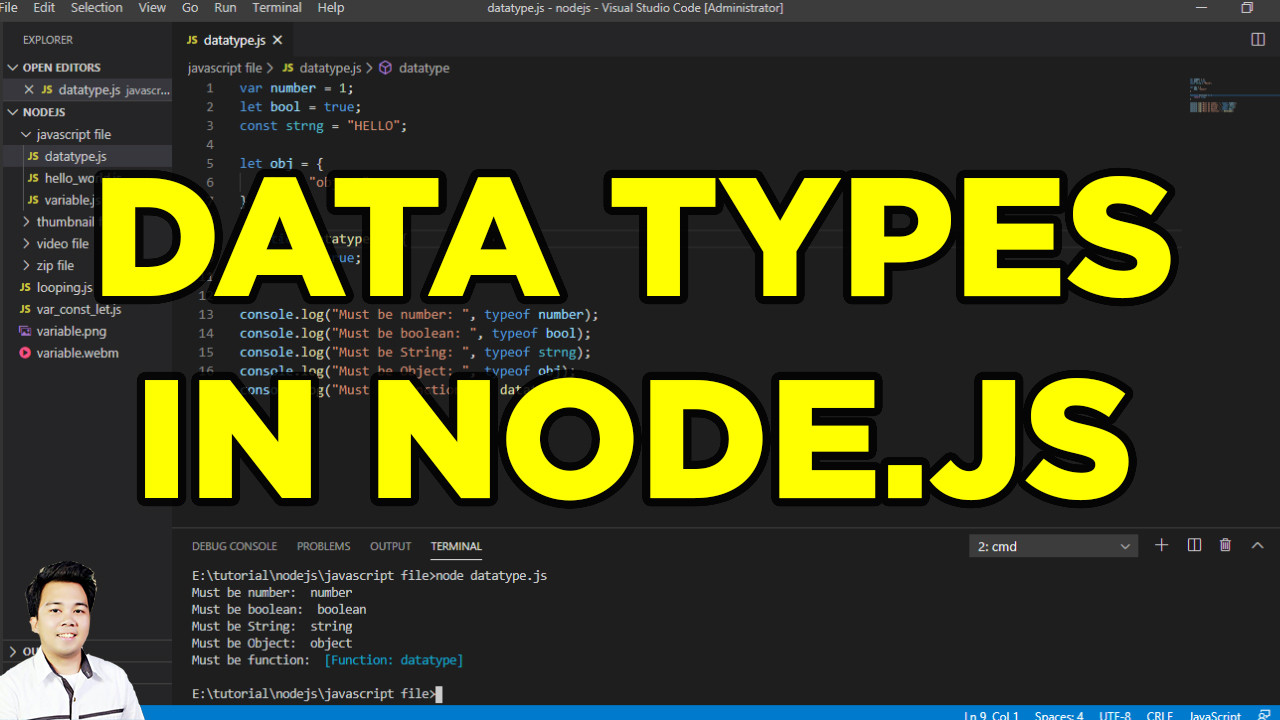This screenshot has width=1280, height=720.
Task: Click the 'javascript file' breadcrumb
Action: 224,68
